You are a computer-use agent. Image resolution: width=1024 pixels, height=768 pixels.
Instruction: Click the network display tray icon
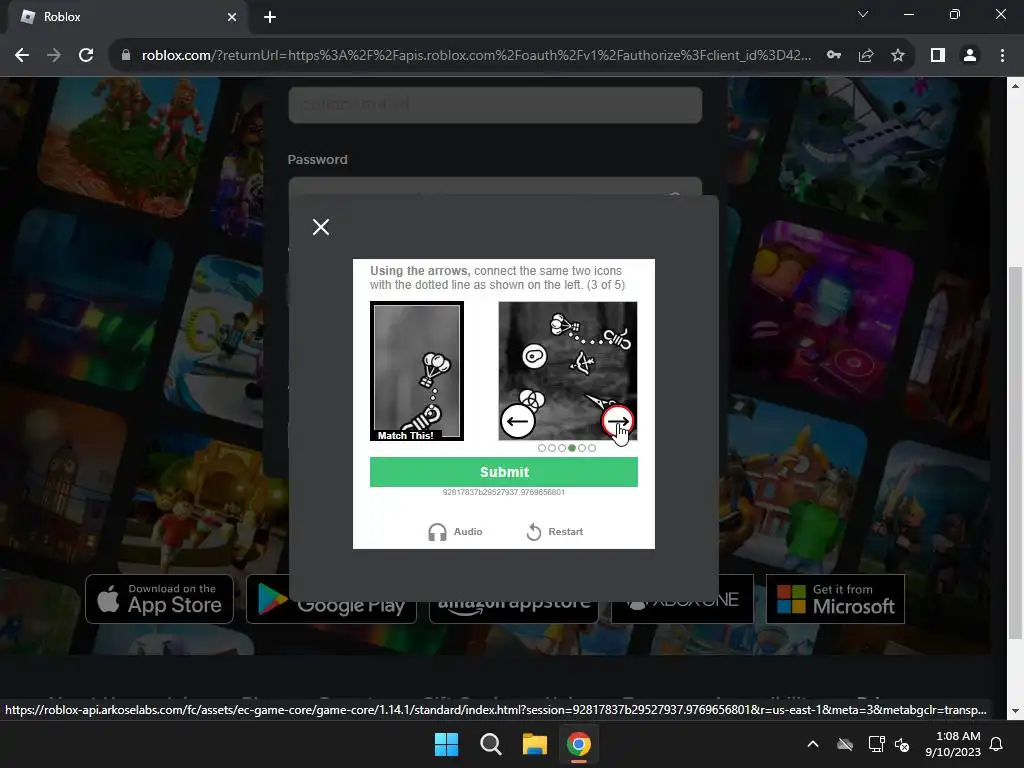[876, 744]
